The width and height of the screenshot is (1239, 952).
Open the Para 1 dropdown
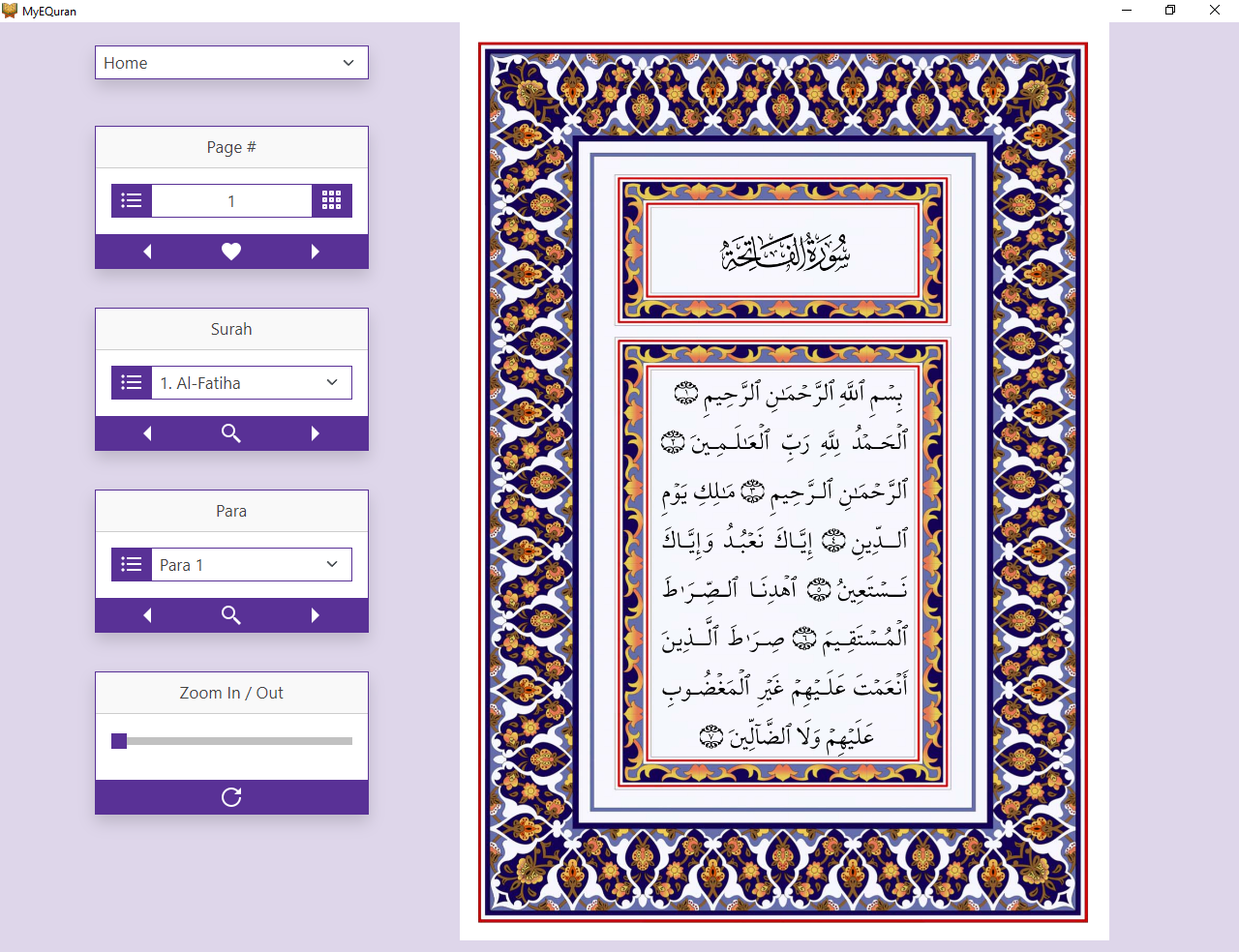250,564
